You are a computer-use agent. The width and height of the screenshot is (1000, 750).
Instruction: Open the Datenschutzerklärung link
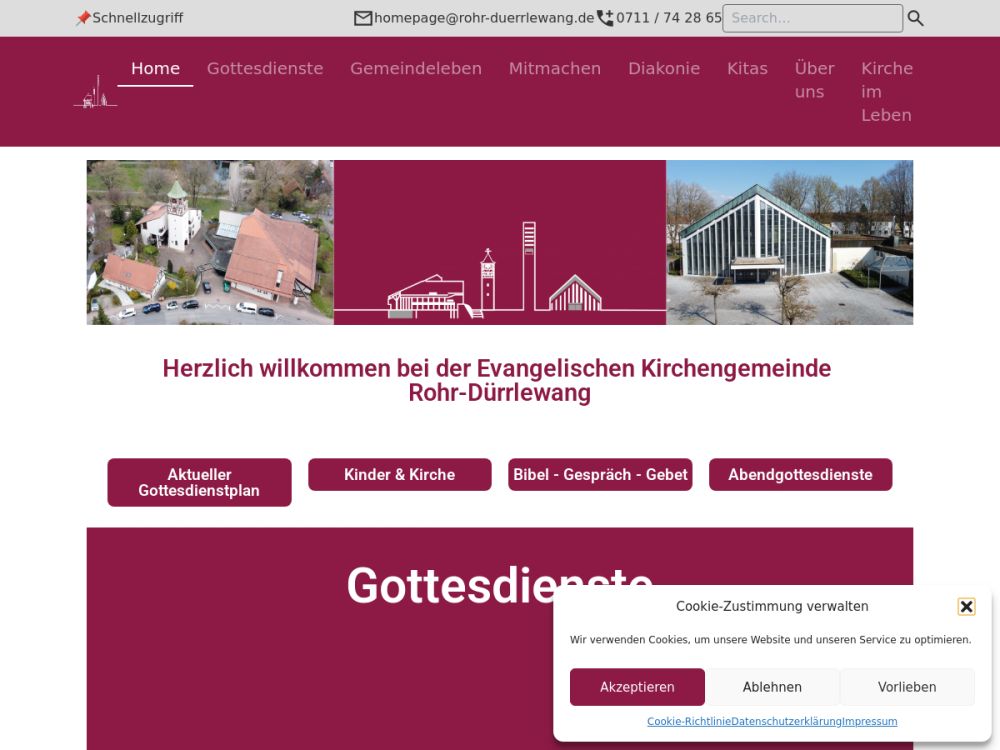[x=786, y=722]
